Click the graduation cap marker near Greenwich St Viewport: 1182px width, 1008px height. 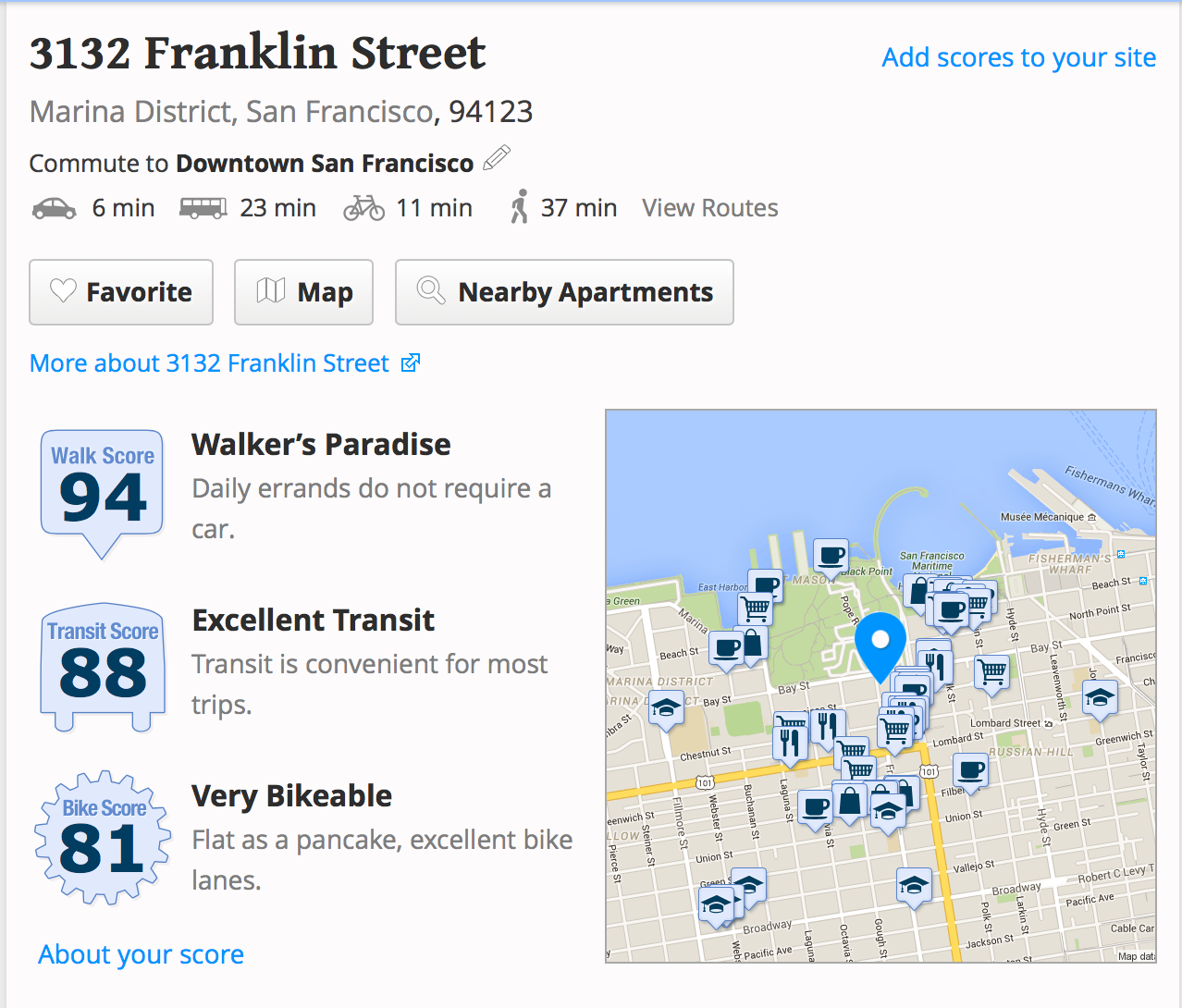(1100, 700)
